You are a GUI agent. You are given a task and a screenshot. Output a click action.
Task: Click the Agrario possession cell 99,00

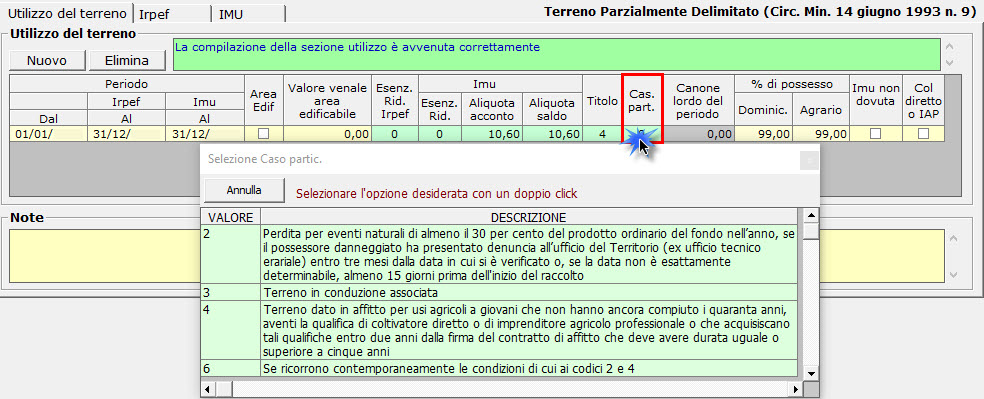(821, 133)
